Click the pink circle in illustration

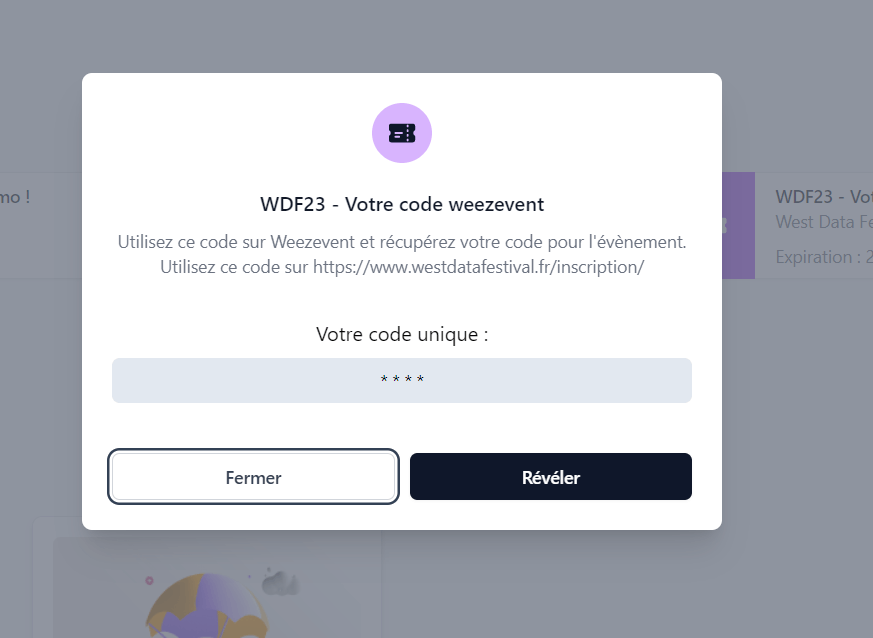149,581
